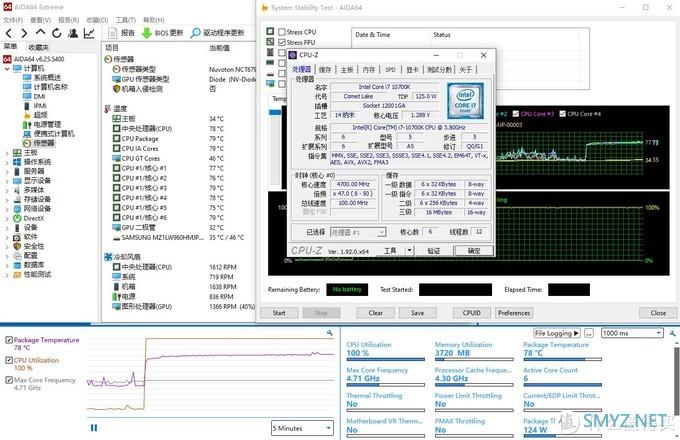Click the wrench icon above the bottom graph

tap(330, 333)
